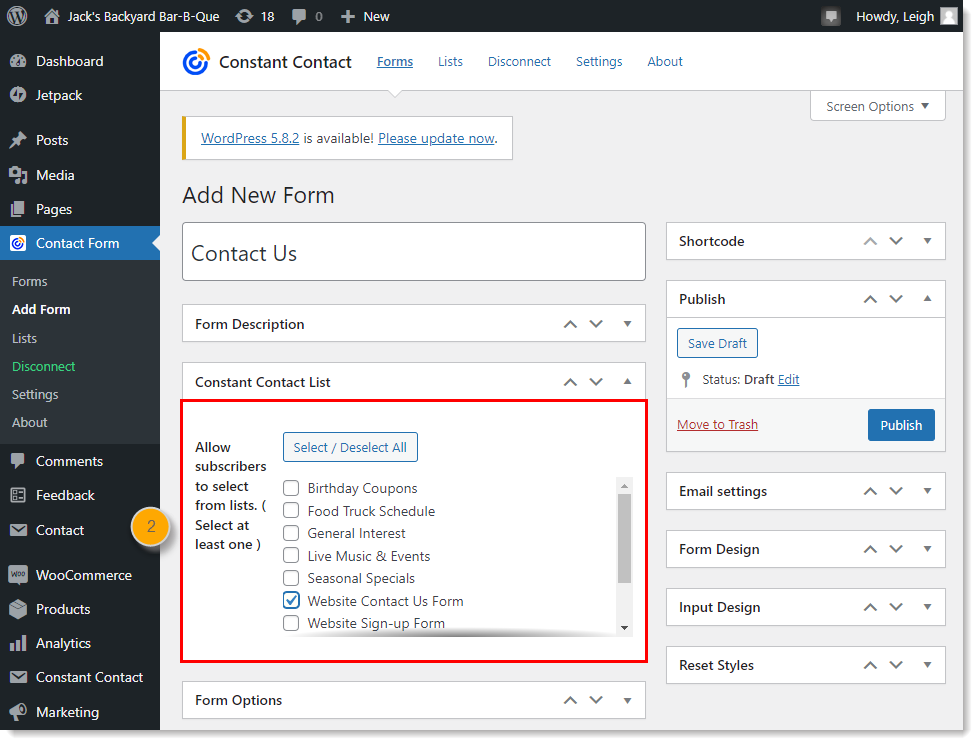
Task: Check the Food Truck Schedule checkbox
Action: click(x=291, y=510)
